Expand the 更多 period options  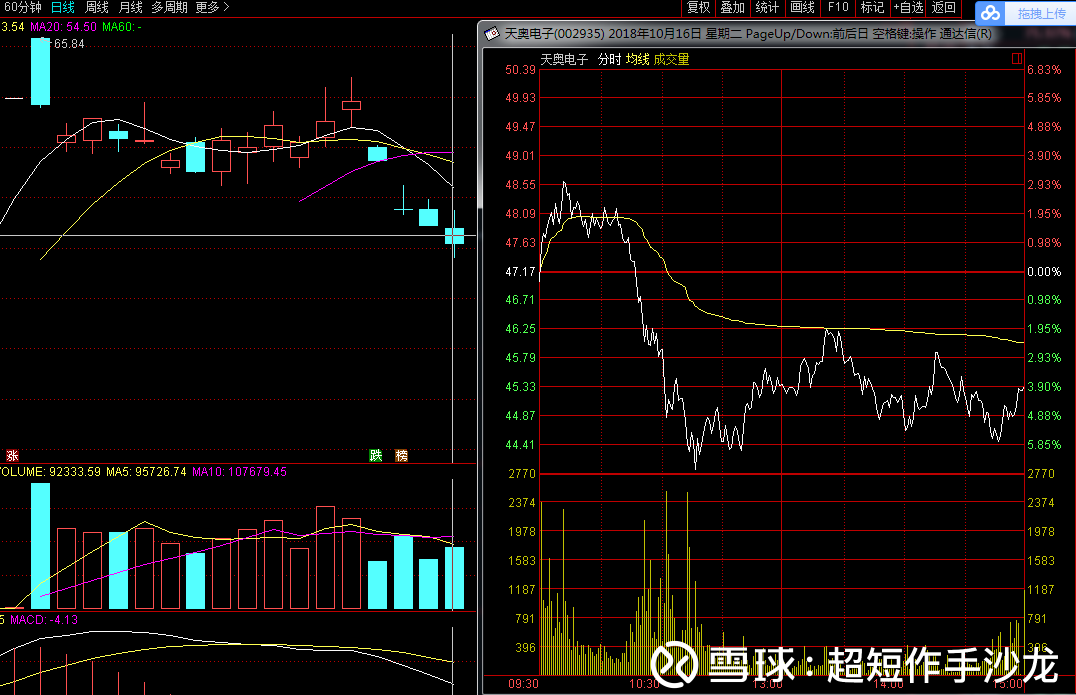[x=212, y=8]
